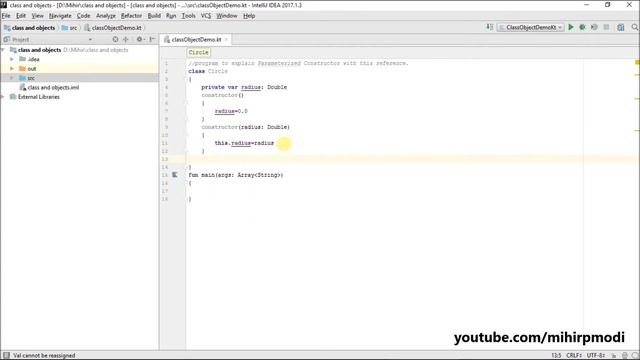Image resolution: width=640 pixels, height=360 pixels.
Task: Click the Make Project build icon
Action: (489, 27)
